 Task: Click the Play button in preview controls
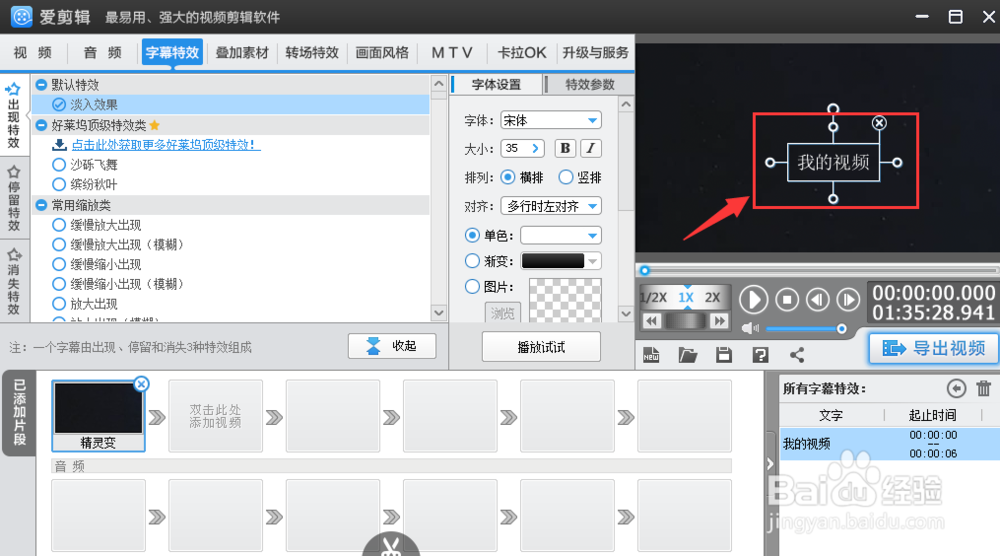753,299
